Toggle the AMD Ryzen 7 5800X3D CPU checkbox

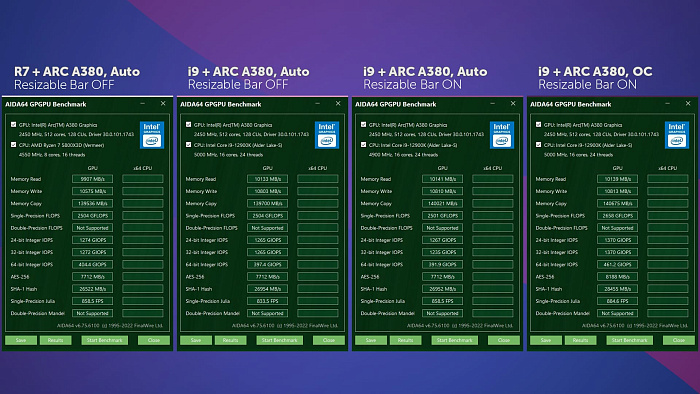click(13, 145)
